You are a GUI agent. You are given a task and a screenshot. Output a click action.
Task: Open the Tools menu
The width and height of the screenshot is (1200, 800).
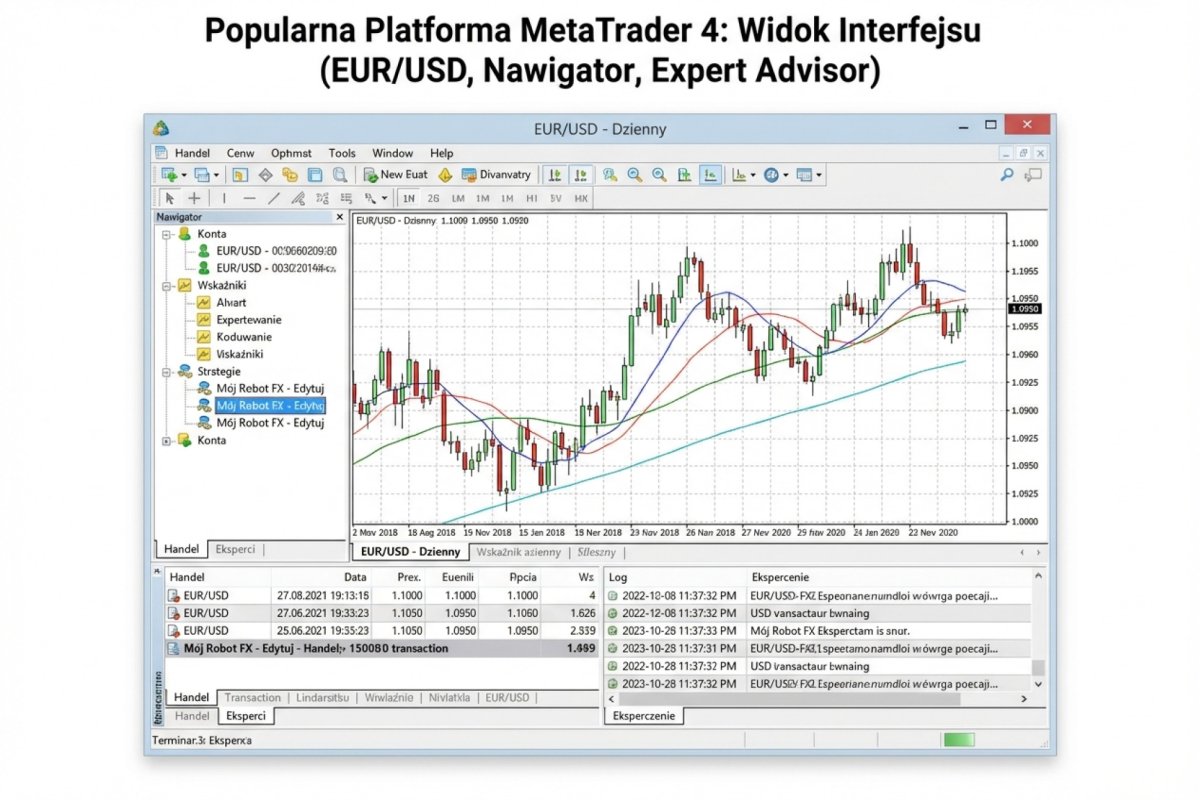tap(342, 153)
